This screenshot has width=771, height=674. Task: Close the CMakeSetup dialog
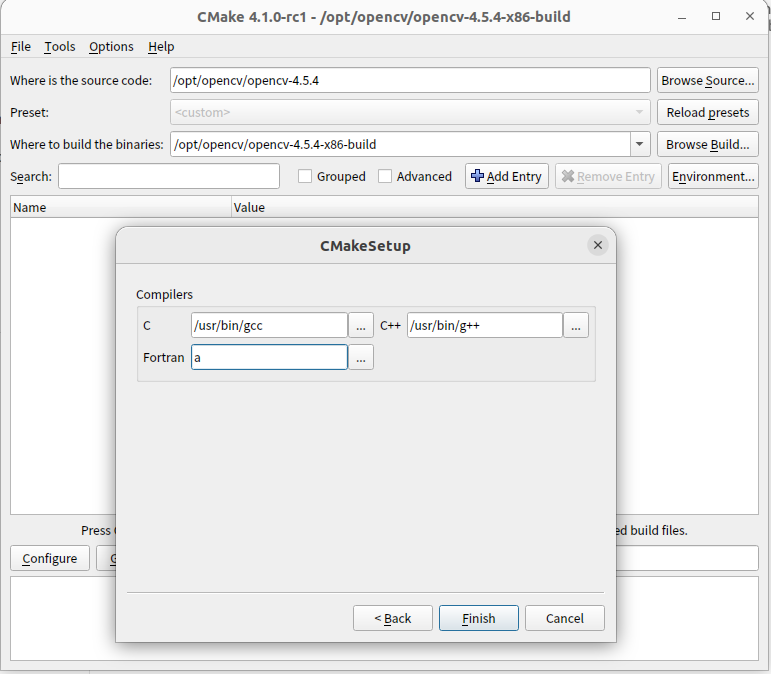tap(597, 245)
